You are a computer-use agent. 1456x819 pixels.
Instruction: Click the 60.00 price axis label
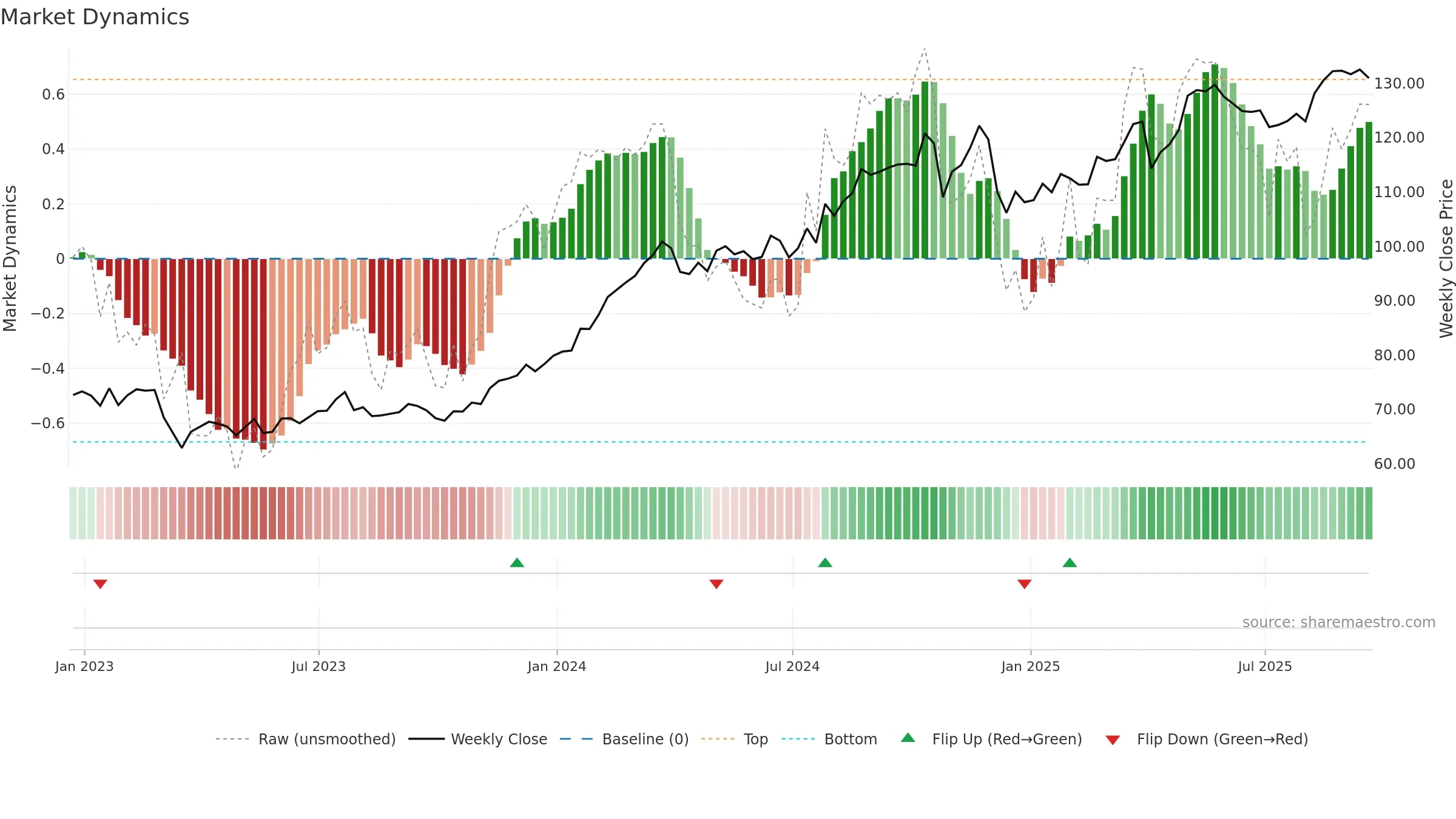pos(1395,463)
